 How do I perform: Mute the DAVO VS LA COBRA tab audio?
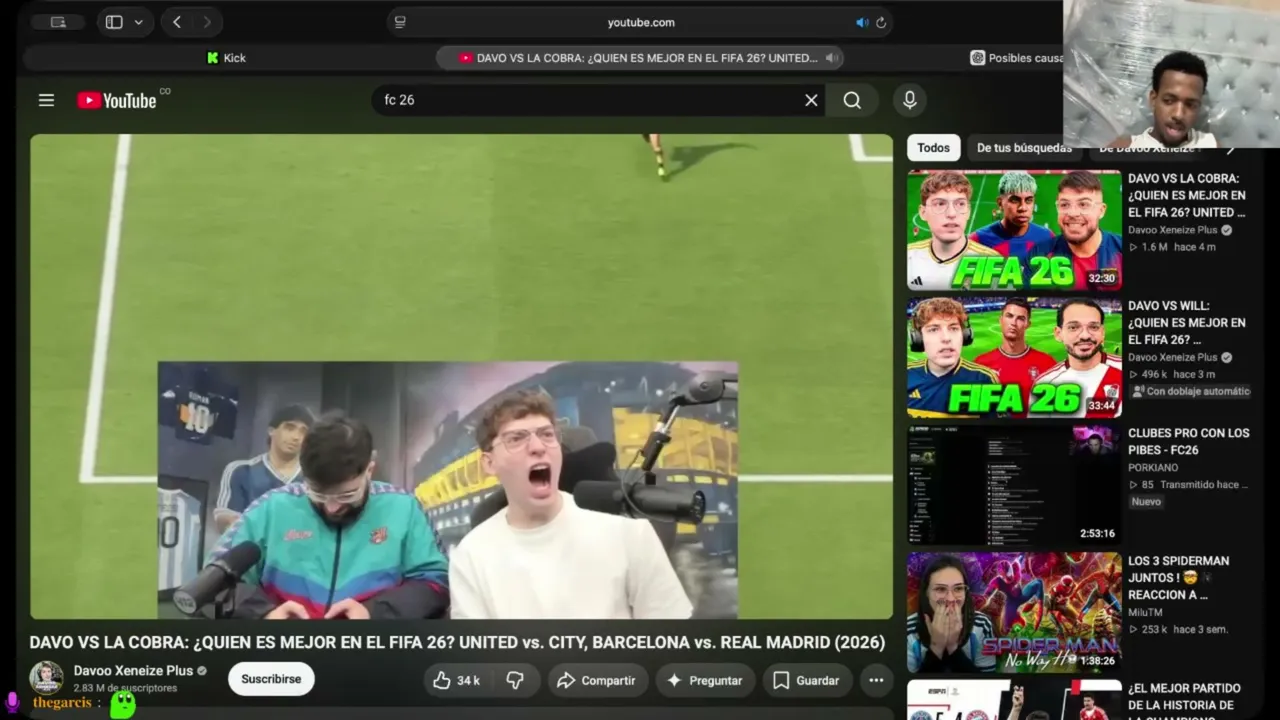coord(831,58)
